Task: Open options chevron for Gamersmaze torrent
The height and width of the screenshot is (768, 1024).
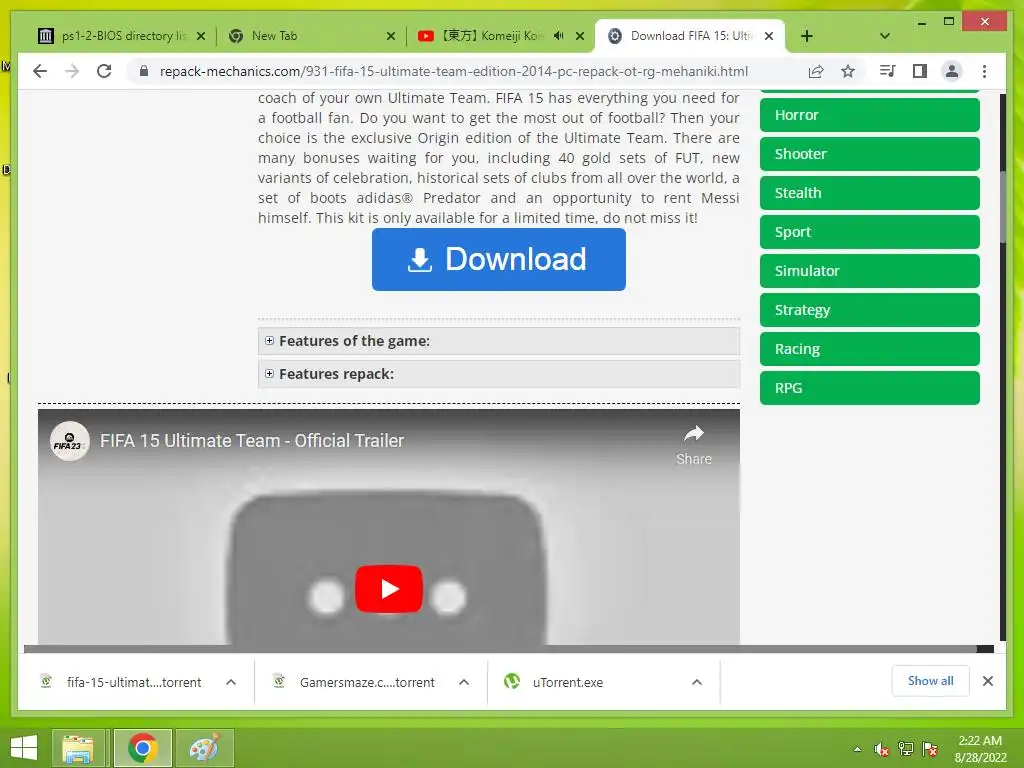Action: [x=464, y=682]
